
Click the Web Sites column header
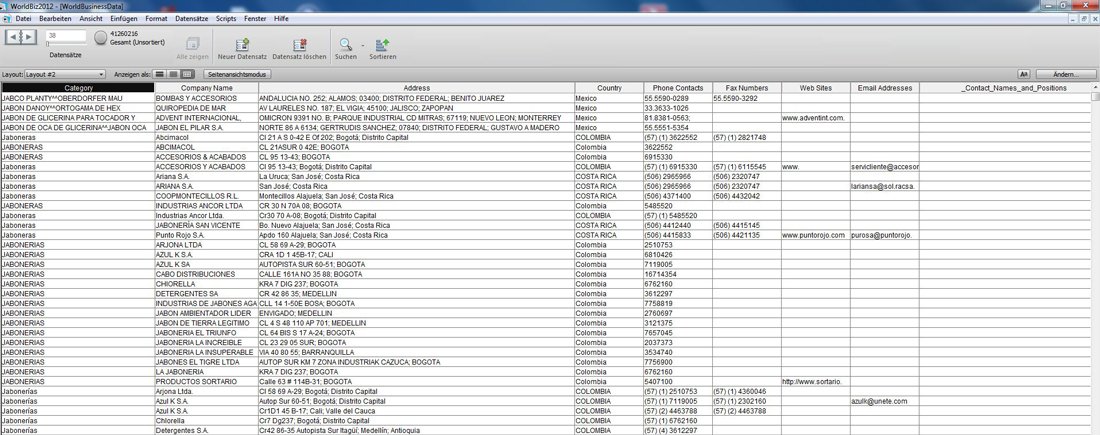[816, 88]
